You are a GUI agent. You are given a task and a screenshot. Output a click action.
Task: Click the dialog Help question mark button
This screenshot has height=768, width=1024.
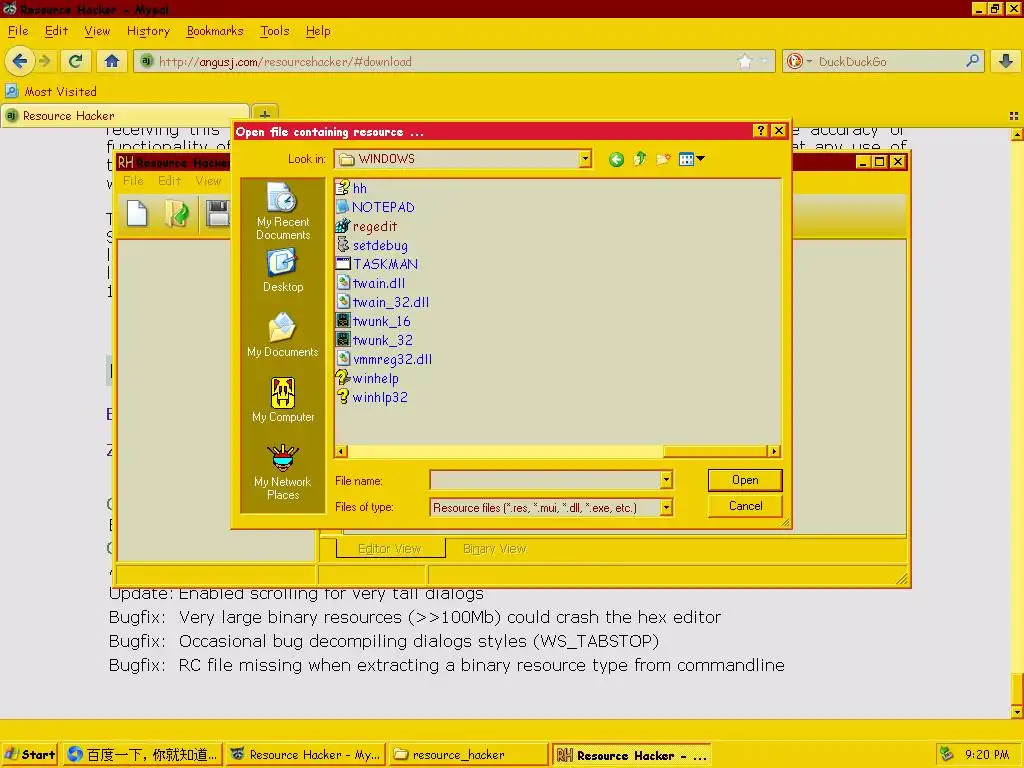[760, 131]
